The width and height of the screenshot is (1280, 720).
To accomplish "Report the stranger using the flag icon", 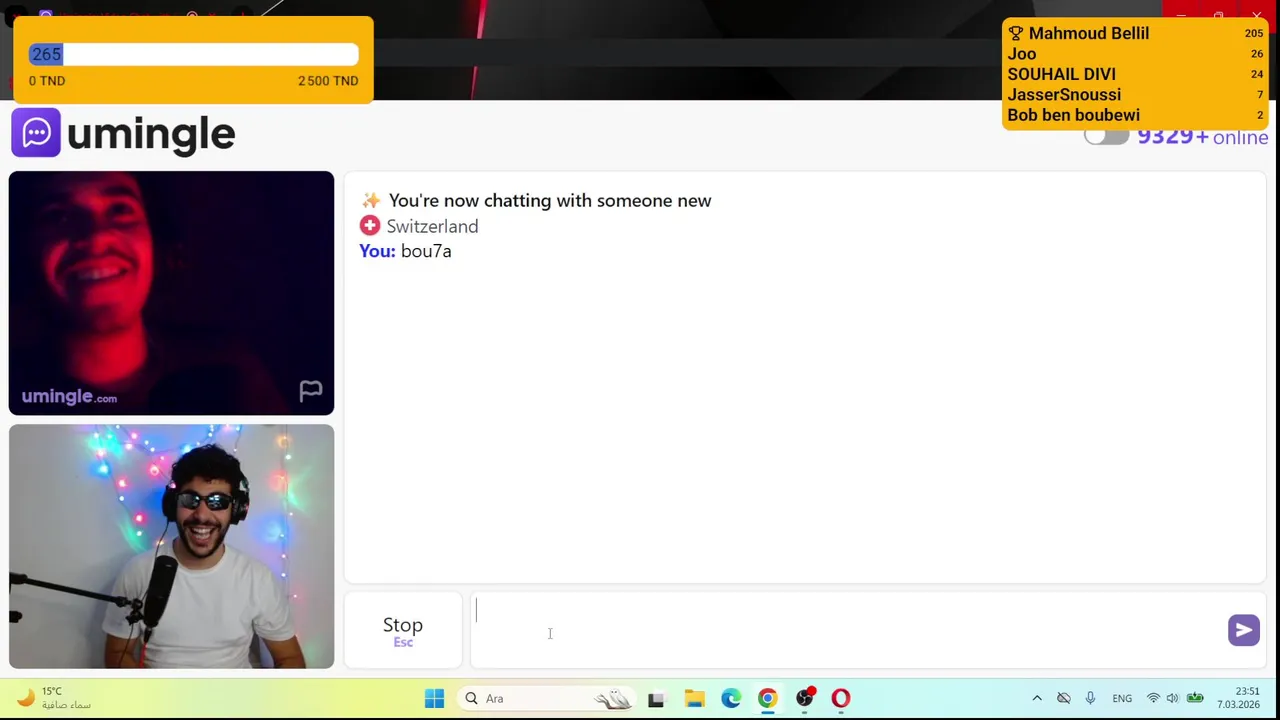I will tap(311, 391).
